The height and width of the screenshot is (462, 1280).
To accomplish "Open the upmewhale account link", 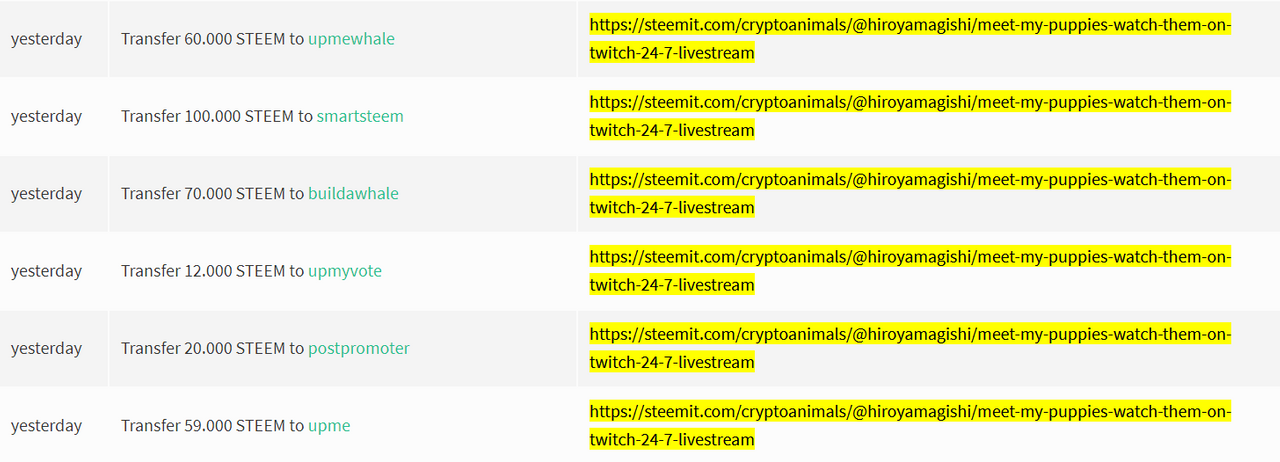I will 351,39.
